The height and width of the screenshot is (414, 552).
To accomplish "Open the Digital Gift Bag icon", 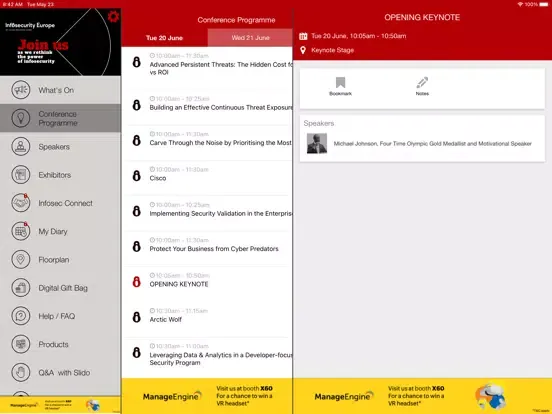I will (x=21, y=288).
